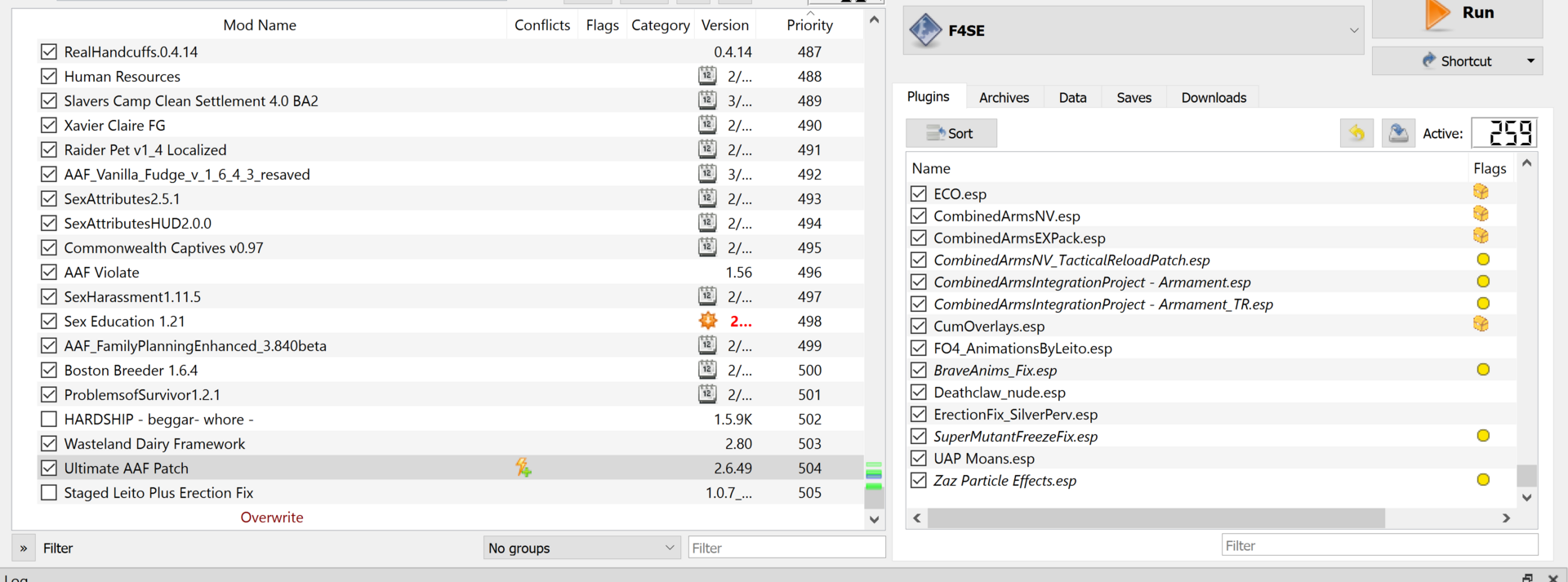Uncheck Wasteland Dairy Framework mod
The height and width of the screenshot is (582, 1568).
pos(49,443)
